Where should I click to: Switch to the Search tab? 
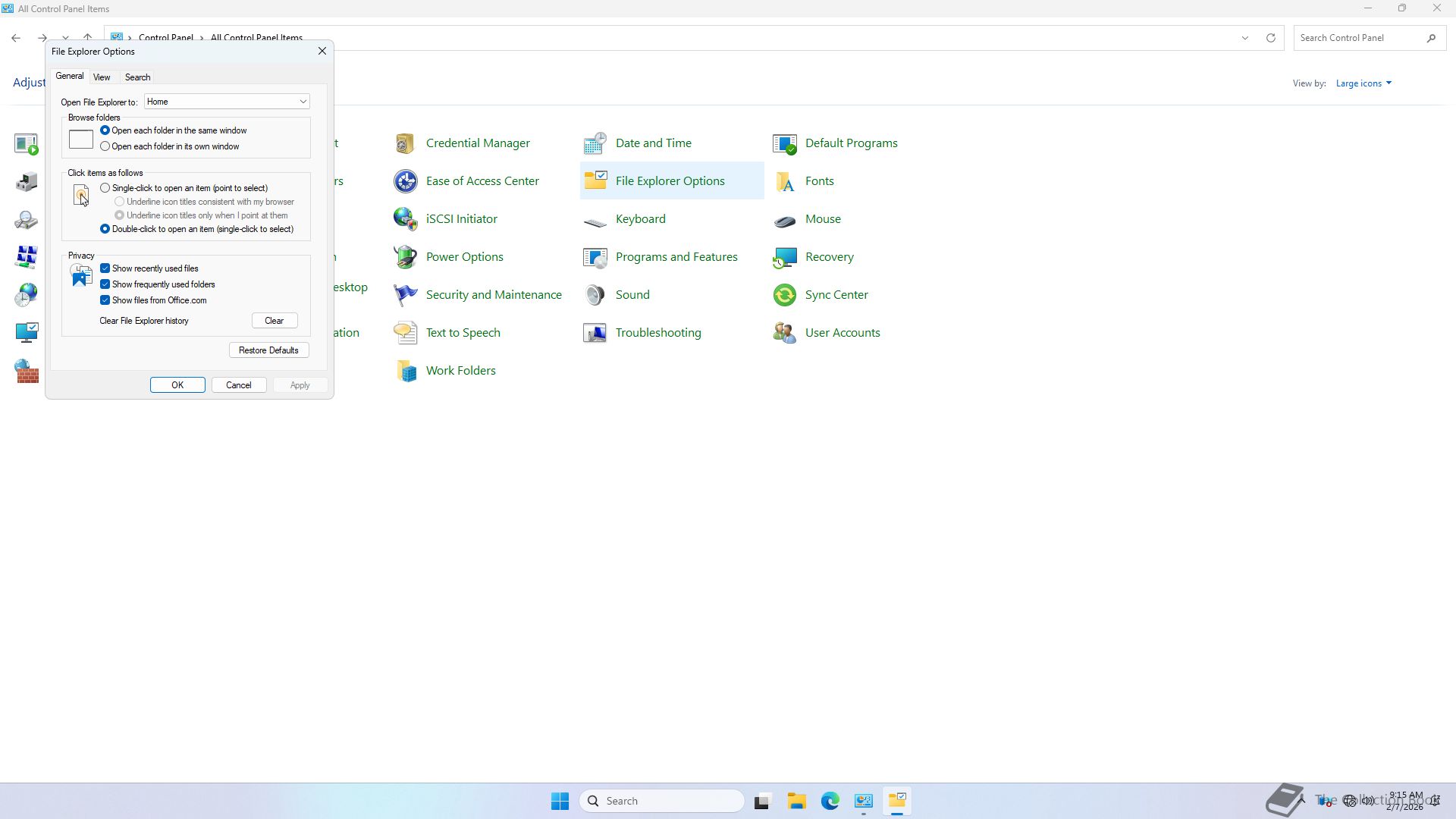tap(137, 77)
